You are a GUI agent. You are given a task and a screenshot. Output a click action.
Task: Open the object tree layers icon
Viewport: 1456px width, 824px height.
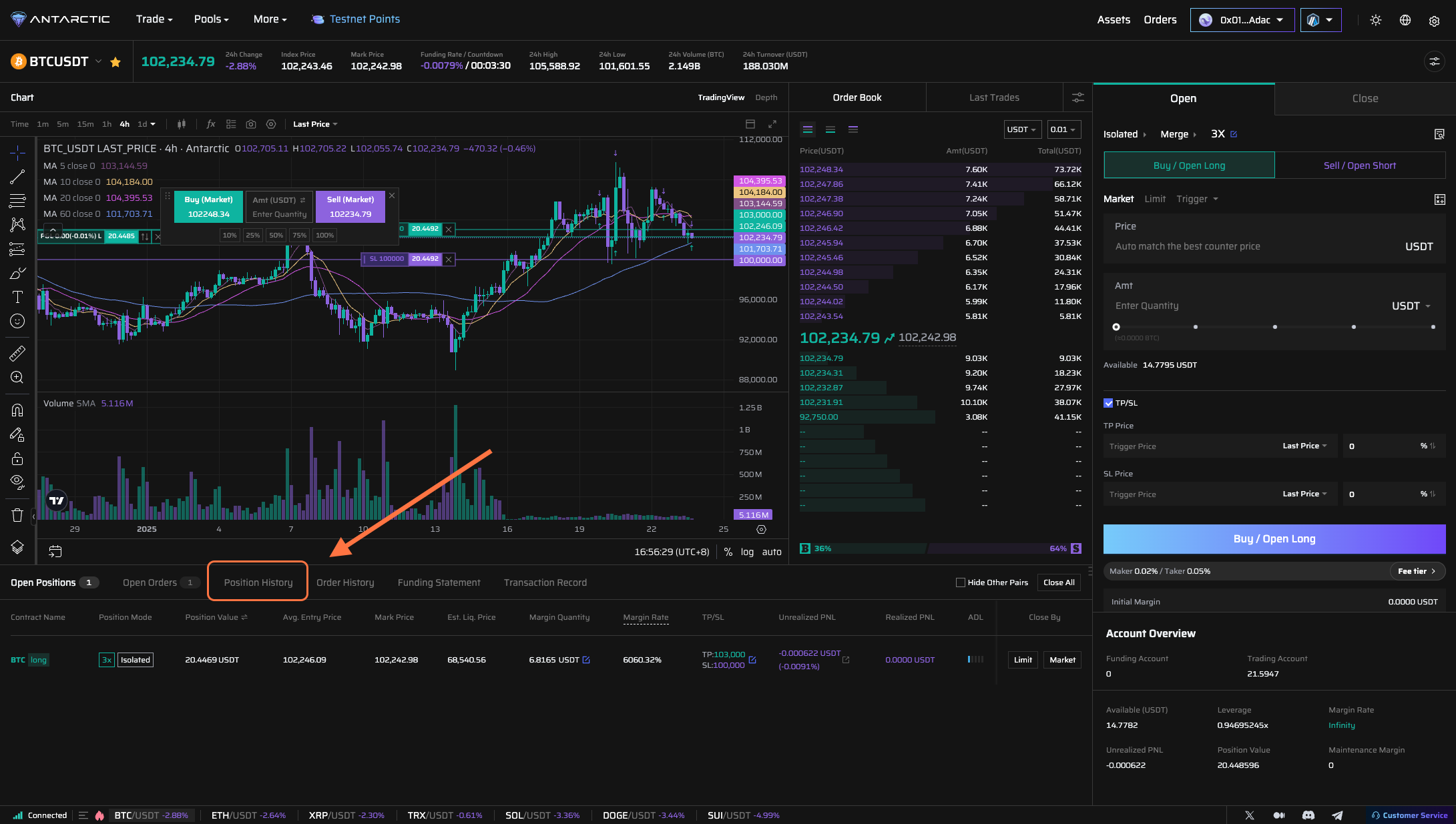(x=17, y=547)
